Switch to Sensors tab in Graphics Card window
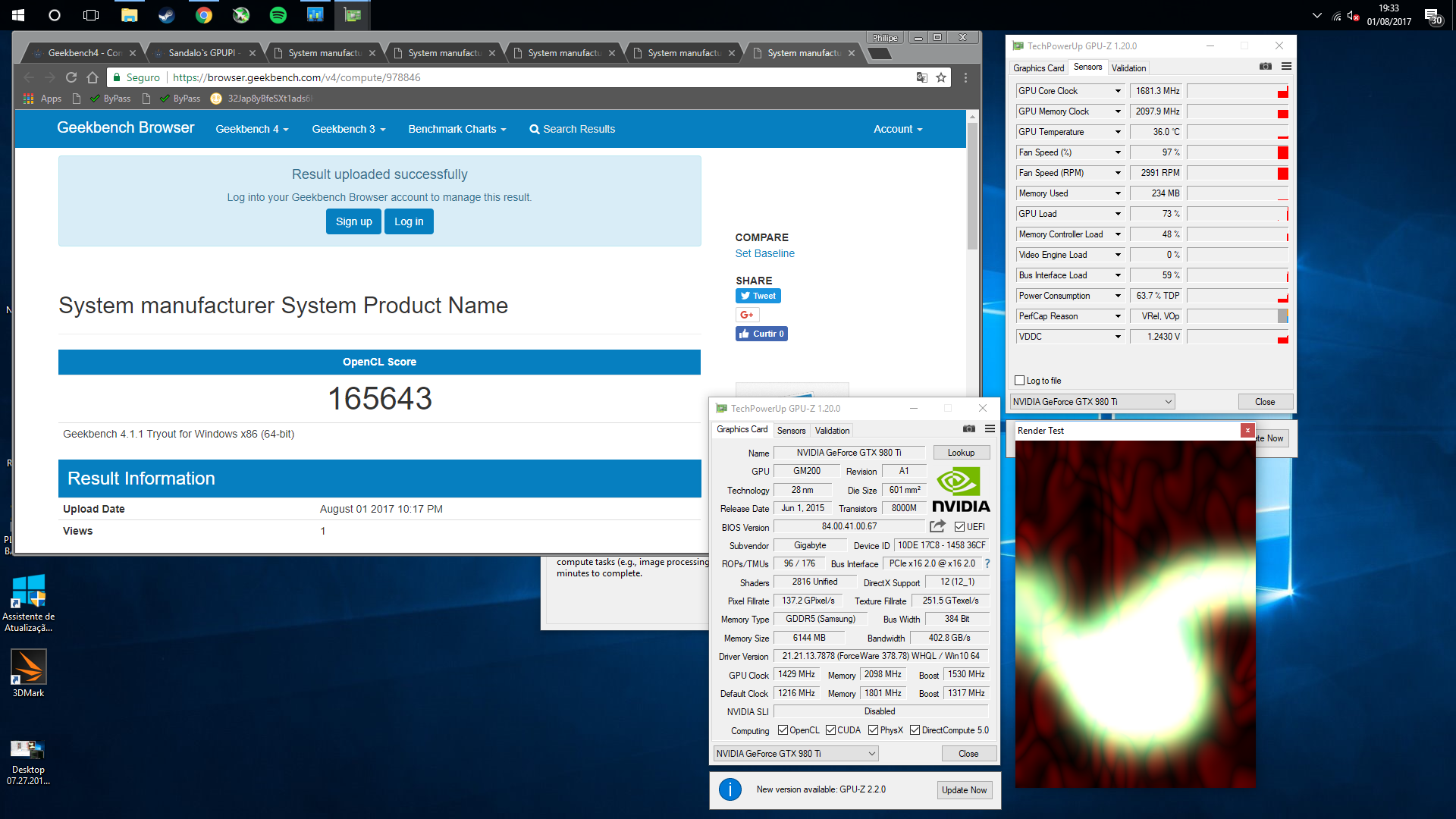 791,431
